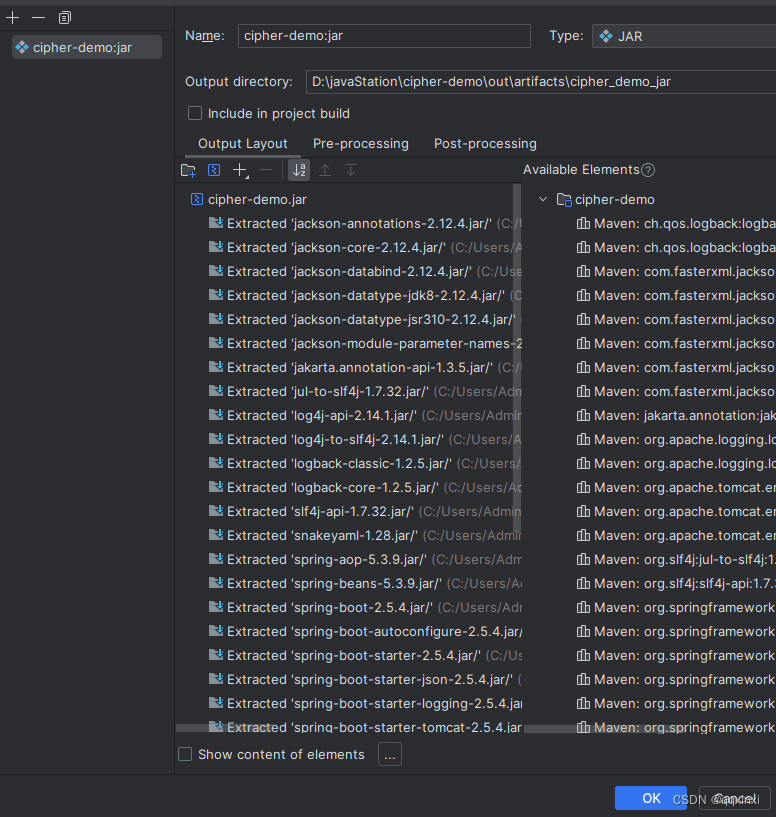Screen dimensions: 776x817
Task: Click icon of spring-boot-starter-json extracted entry
Action: point(216,678)
